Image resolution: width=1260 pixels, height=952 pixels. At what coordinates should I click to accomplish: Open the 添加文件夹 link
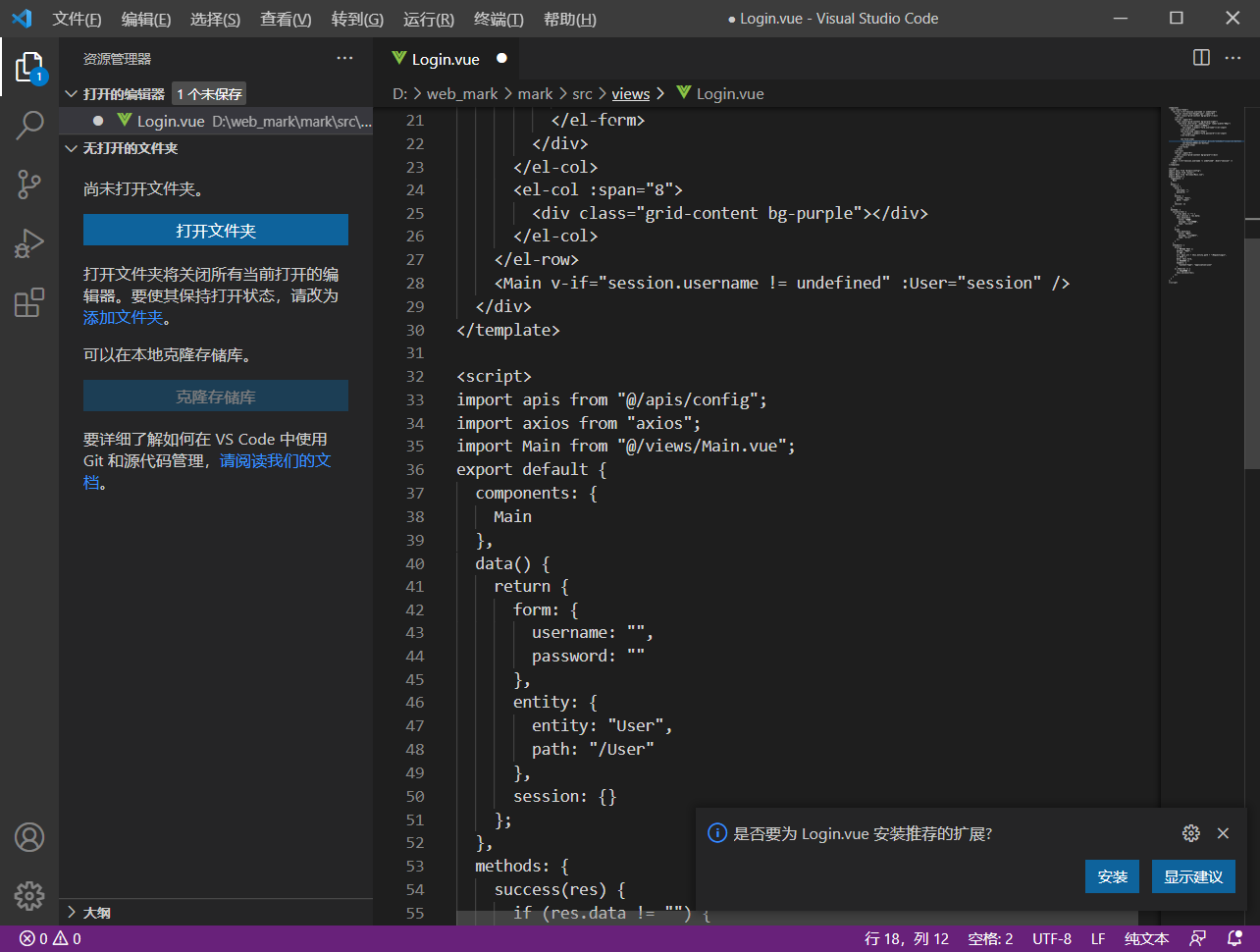click(123, 317)
